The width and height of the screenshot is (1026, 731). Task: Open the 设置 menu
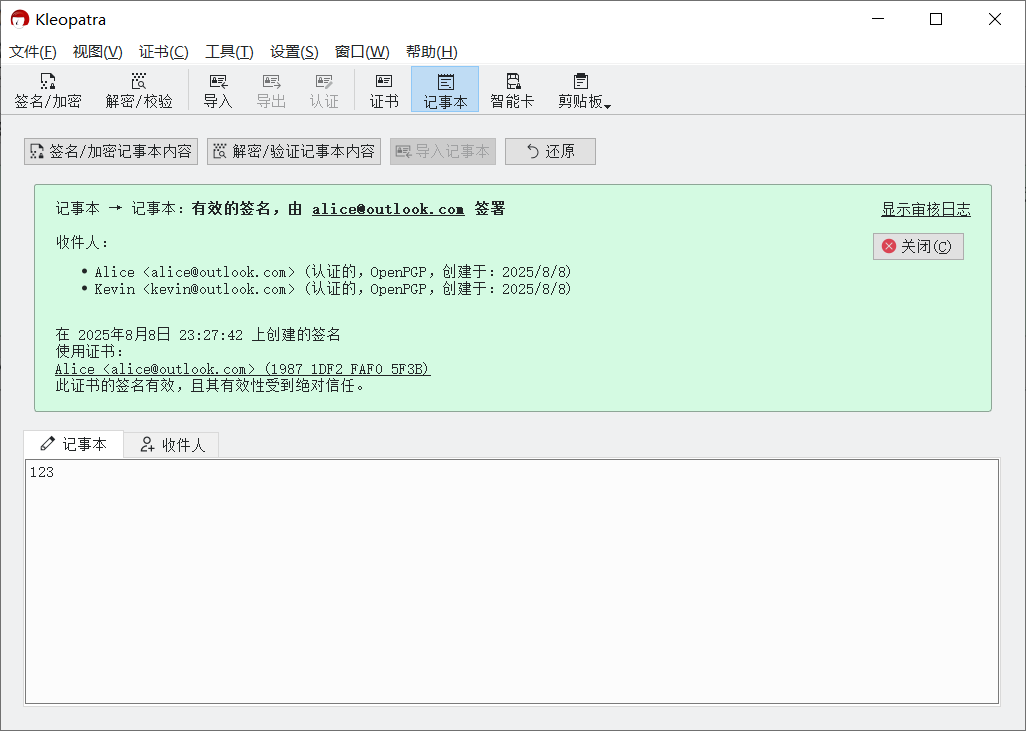(x=296, y=51)
